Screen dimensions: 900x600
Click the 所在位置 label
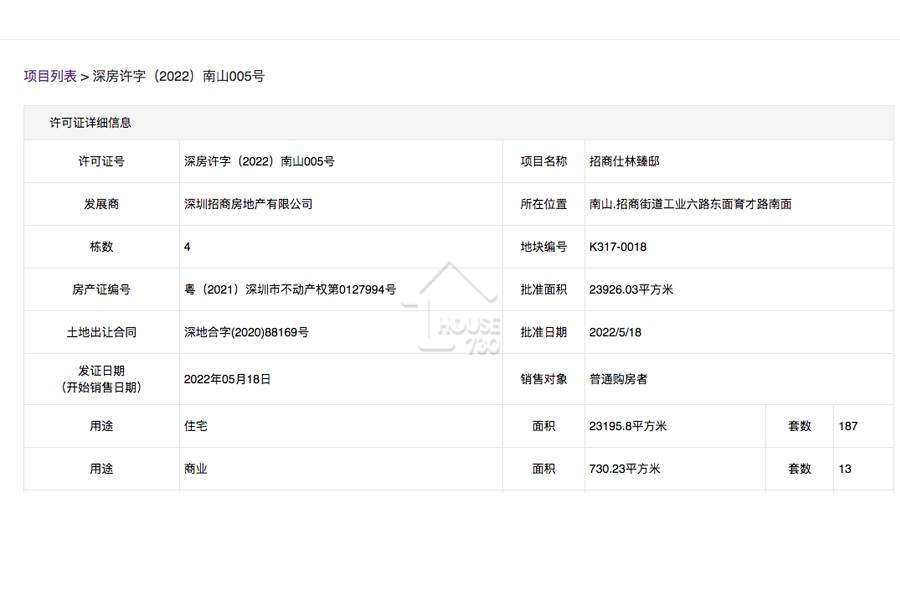(544, 204)
